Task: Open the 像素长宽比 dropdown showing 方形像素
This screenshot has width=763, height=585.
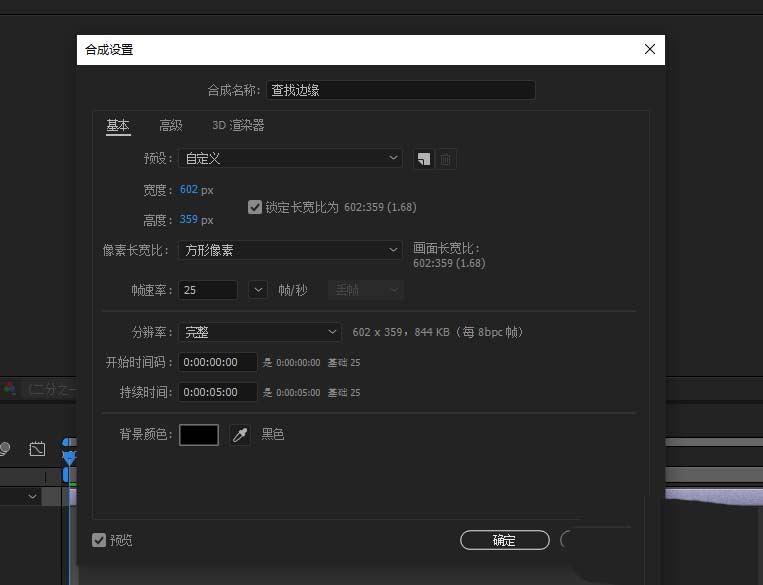Action: [291, 250]
